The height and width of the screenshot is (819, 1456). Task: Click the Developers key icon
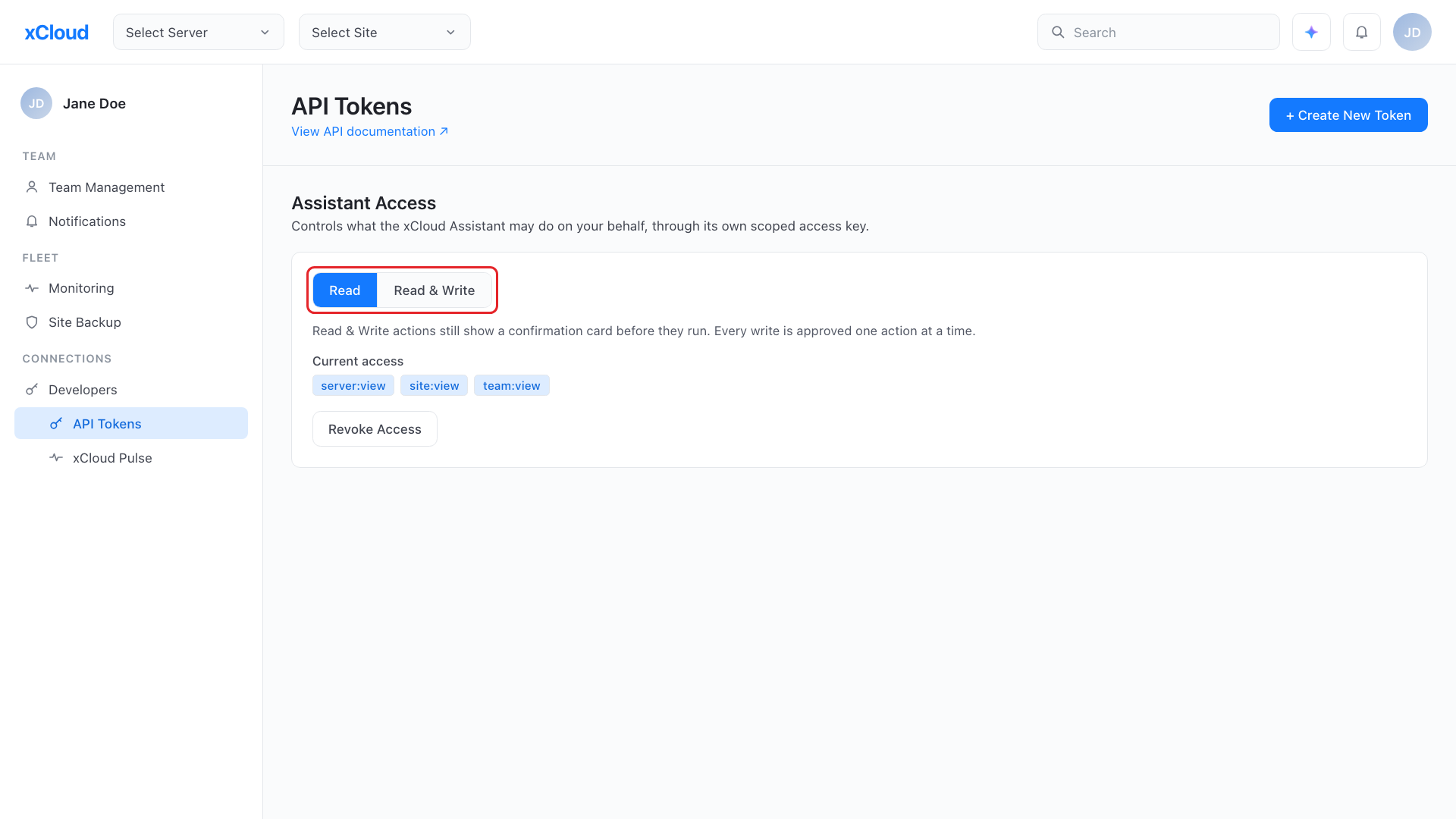[32, 389]
